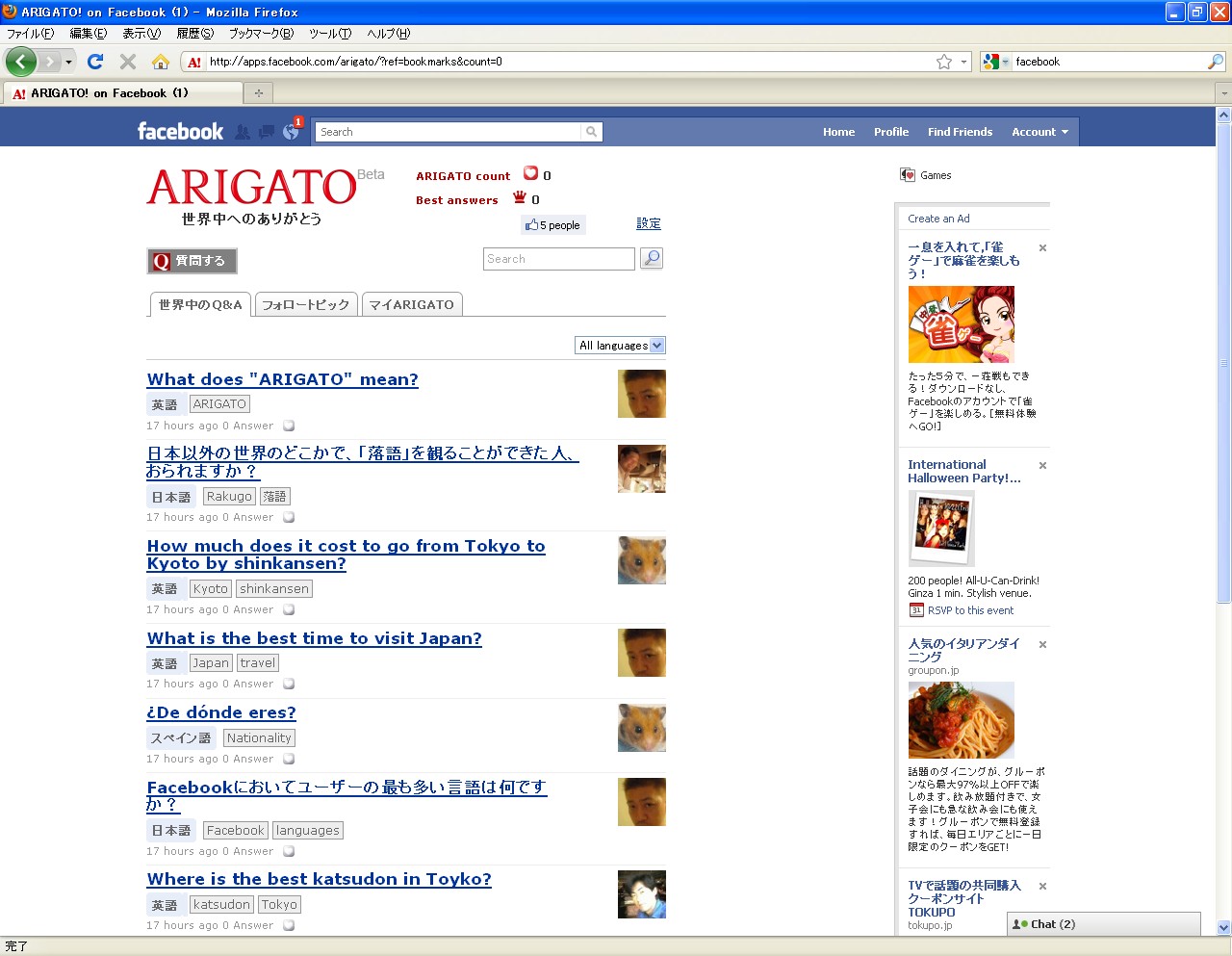The height and width of the screenshot is (956, 1232).
Task: Click the shinkansen tag
Action: click(x=274, y=589)
